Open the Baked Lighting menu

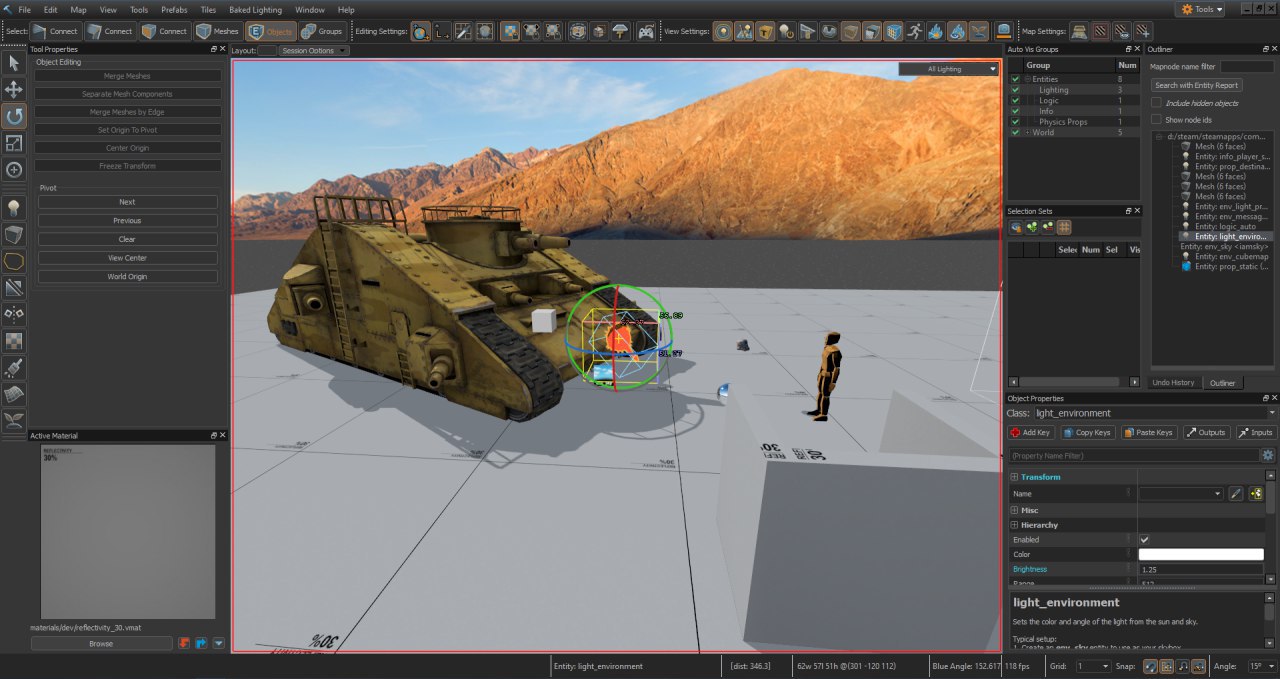tap(255, 9)
